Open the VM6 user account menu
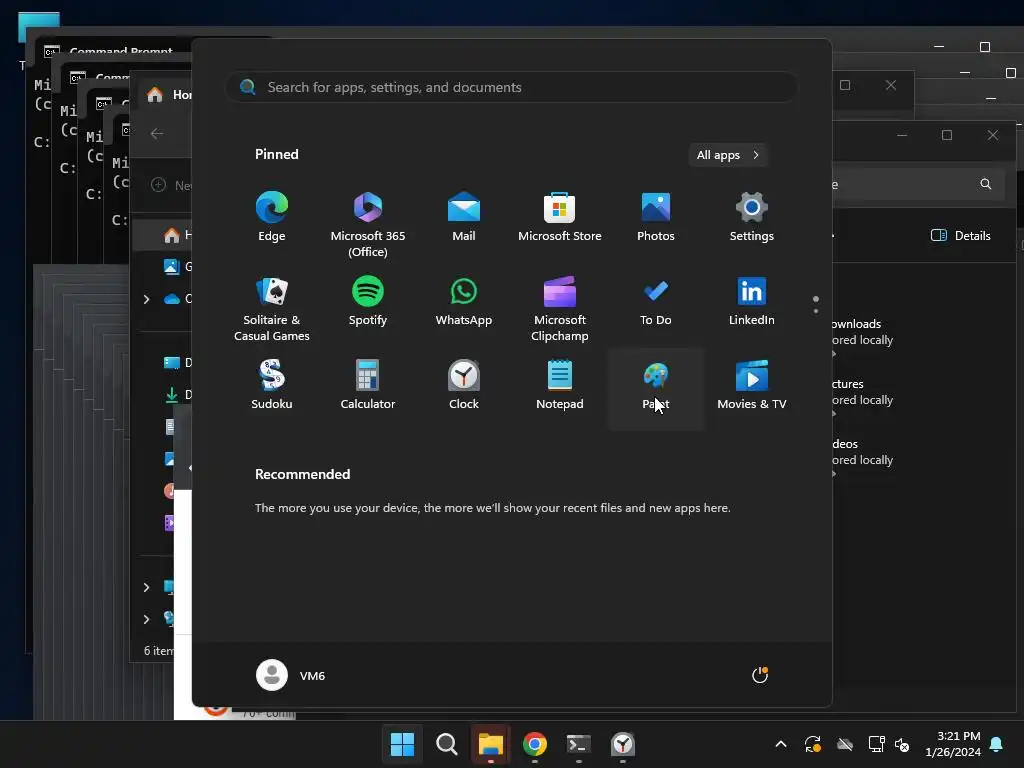The height and width of the screenshot is (768, 1024). click(291, 675)
